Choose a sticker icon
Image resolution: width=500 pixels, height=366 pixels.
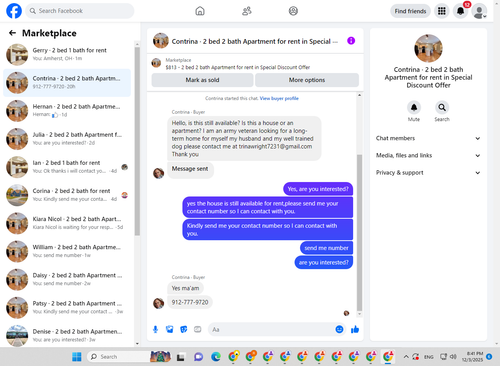[x=184, y=329]
